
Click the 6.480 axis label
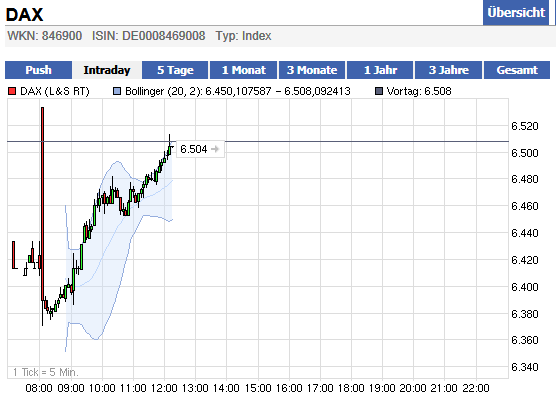coord(525,179)
